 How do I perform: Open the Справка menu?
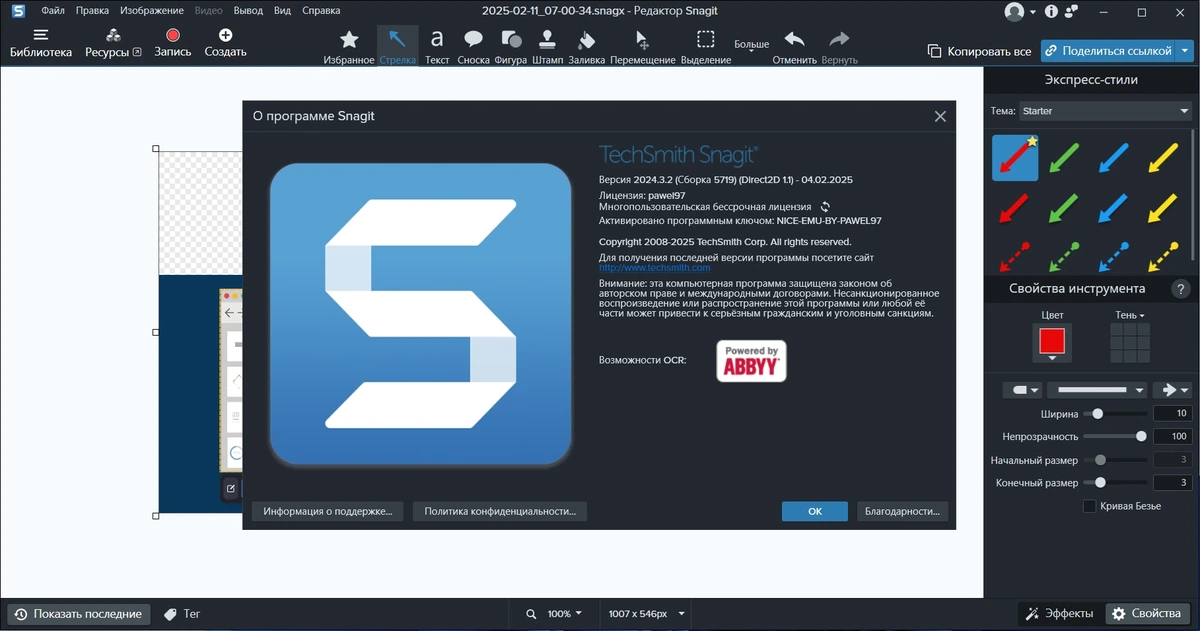320,11
